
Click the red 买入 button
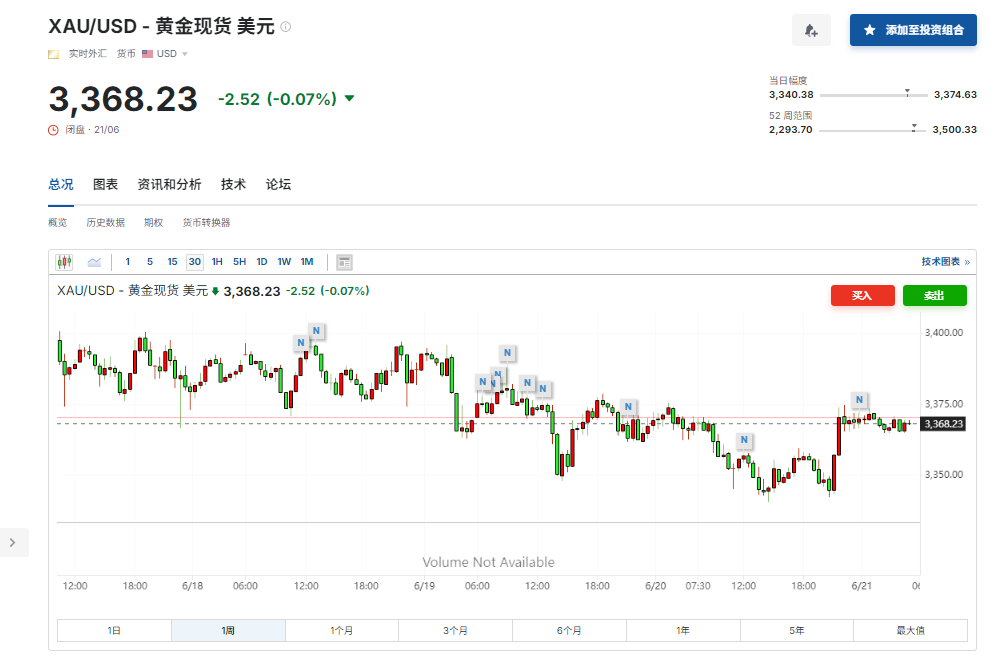click(x=861, y=295)
